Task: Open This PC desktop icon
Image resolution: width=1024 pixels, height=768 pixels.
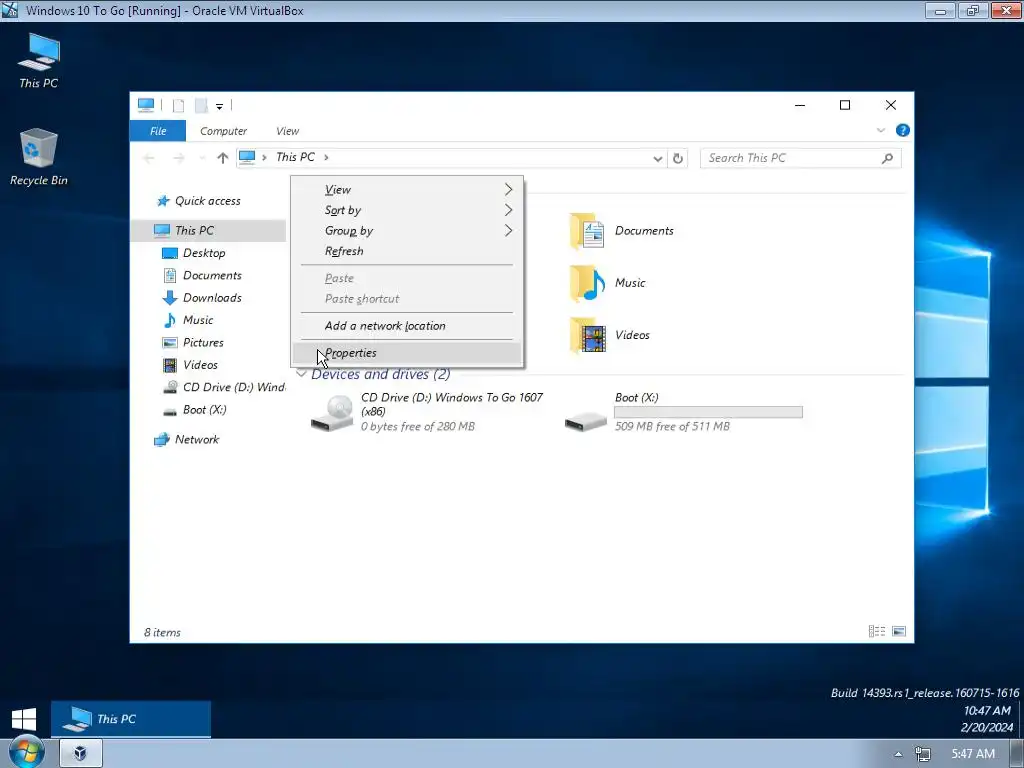Action: [39, 61]
